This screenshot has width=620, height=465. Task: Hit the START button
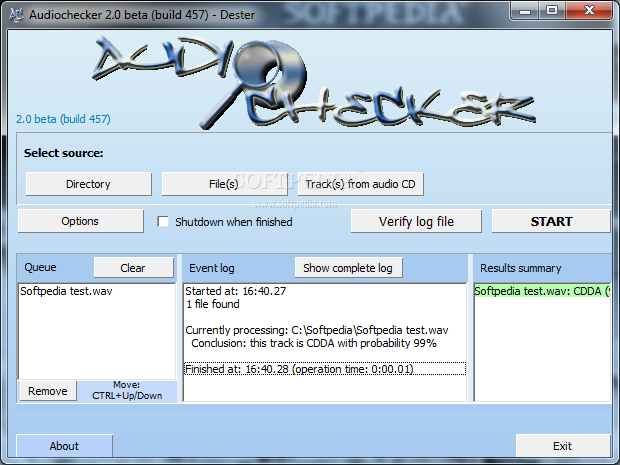click(x=551, y=221)
